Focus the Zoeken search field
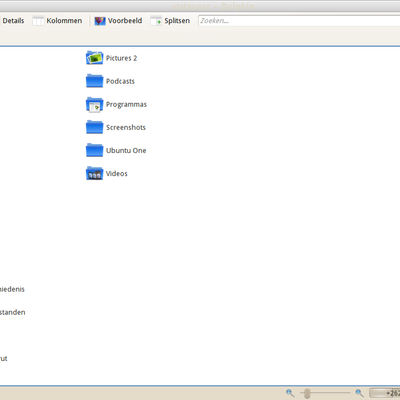Screen dimensions: 400x400 pyautogui.click(x=299, y=21)
